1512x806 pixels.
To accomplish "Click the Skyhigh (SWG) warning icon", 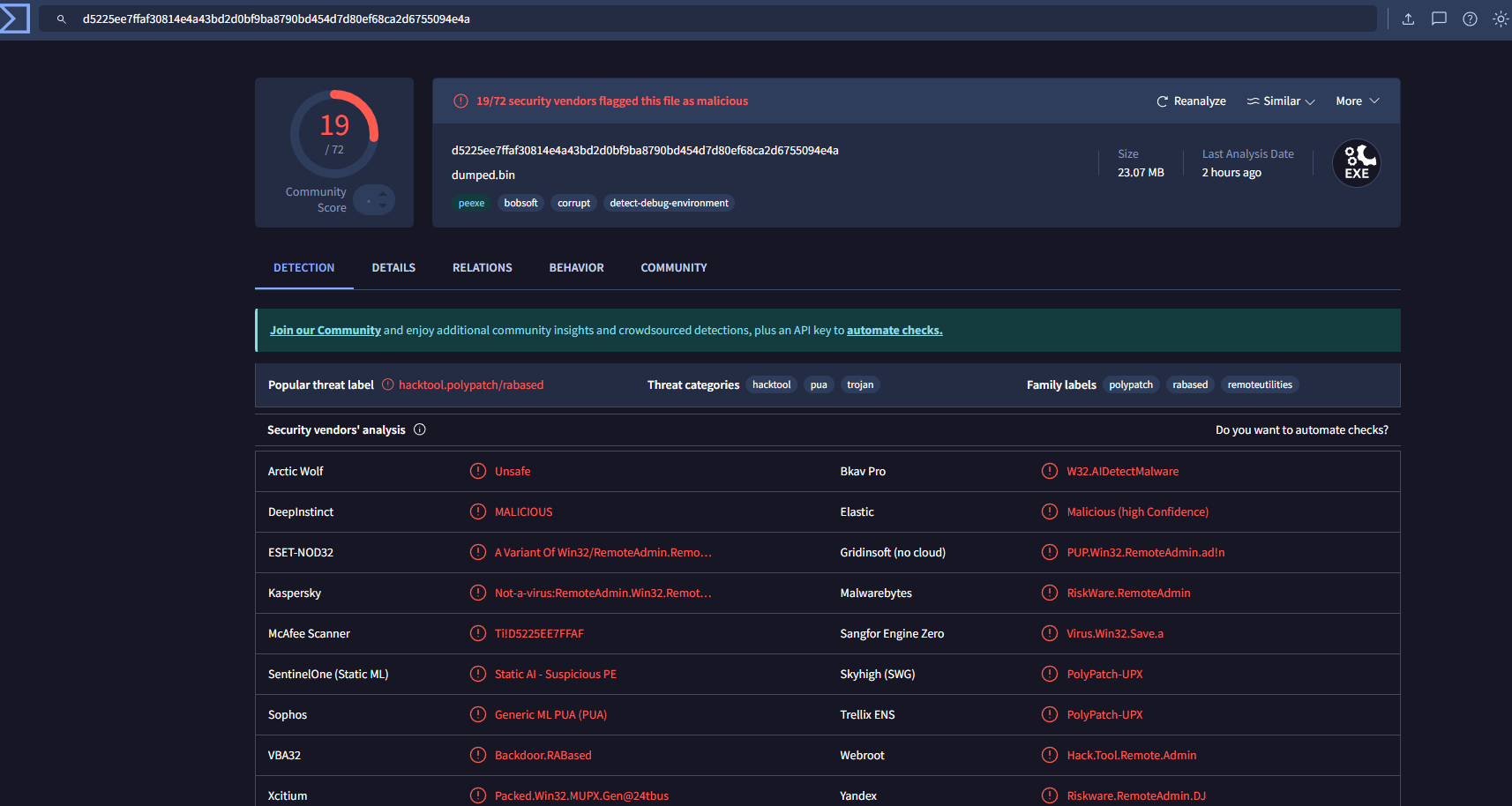I will (x=1050, y=674).
